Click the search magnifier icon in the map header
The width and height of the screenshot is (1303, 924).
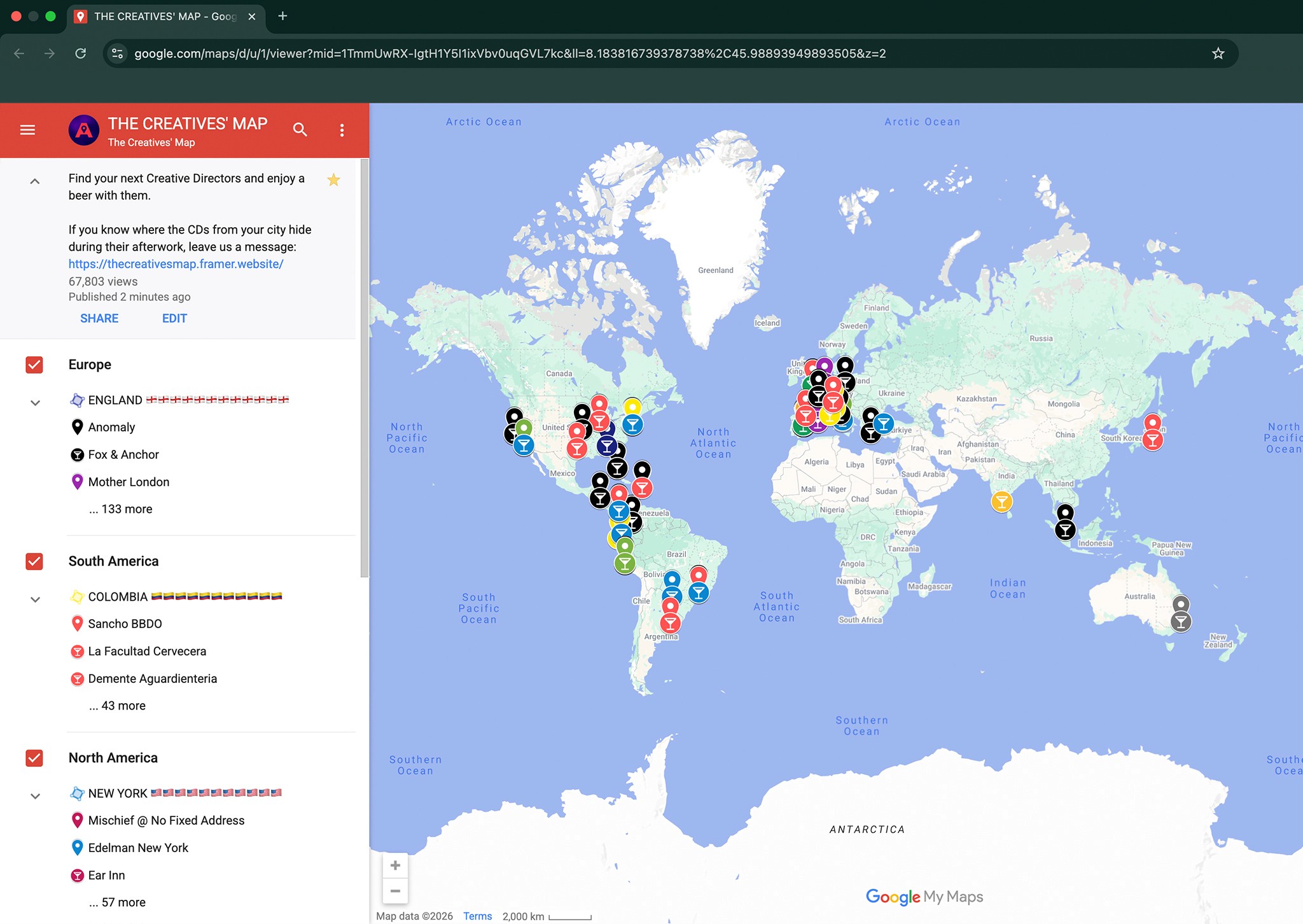(300, 130)
